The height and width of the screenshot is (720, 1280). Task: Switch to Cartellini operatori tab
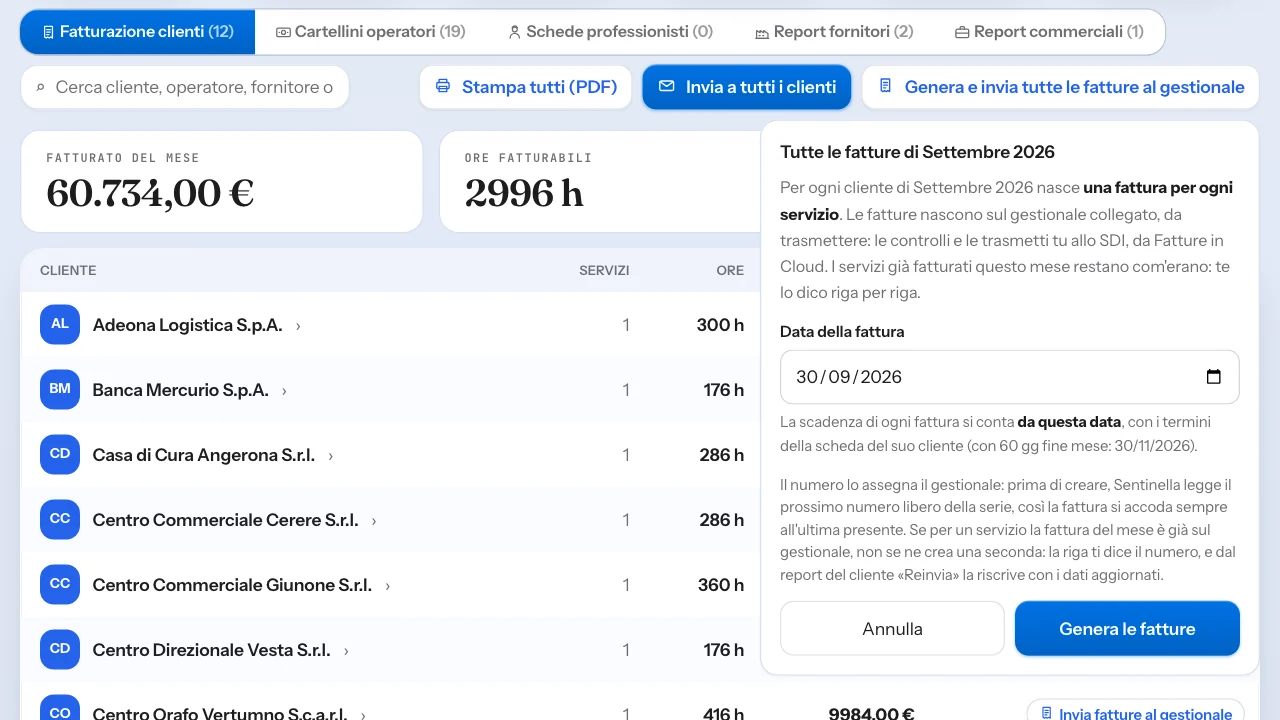pyautogui.click(x=371, y=32)
